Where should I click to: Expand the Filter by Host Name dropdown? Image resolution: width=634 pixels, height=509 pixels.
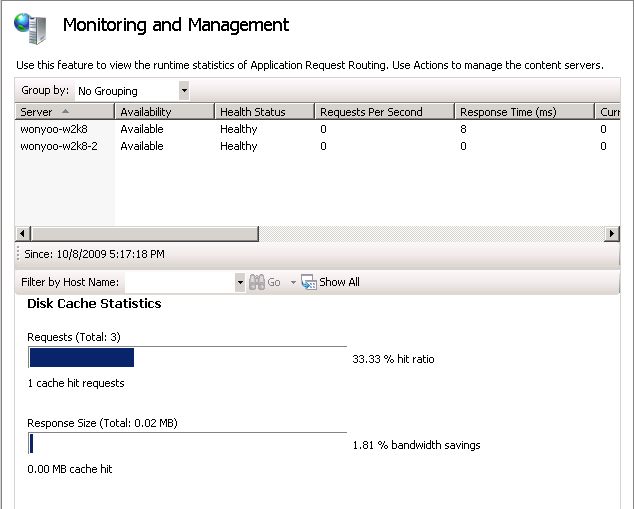point(240,283)
